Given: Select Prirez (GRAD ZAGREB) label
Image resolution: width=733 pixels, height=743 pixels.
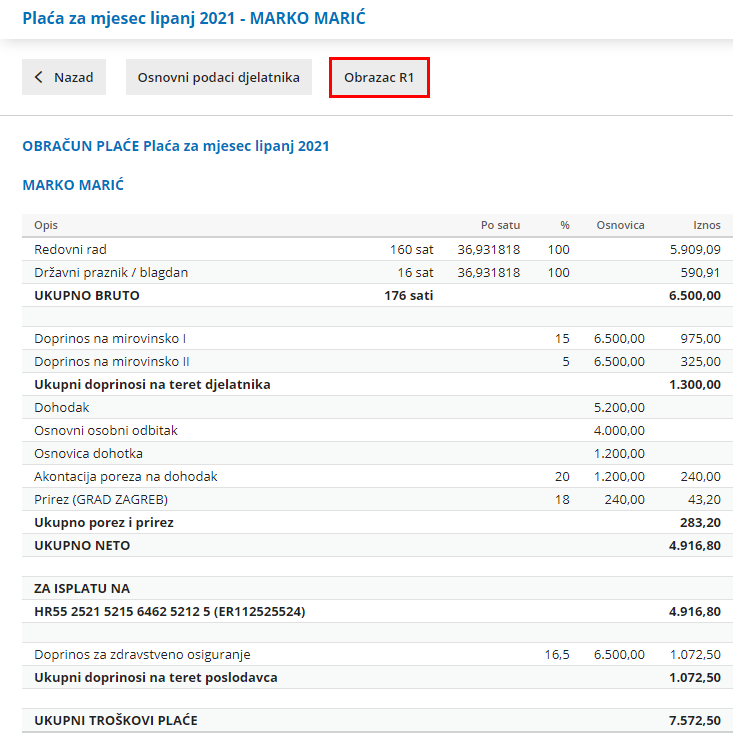Looking at the screenshot, I should [101, 499].
